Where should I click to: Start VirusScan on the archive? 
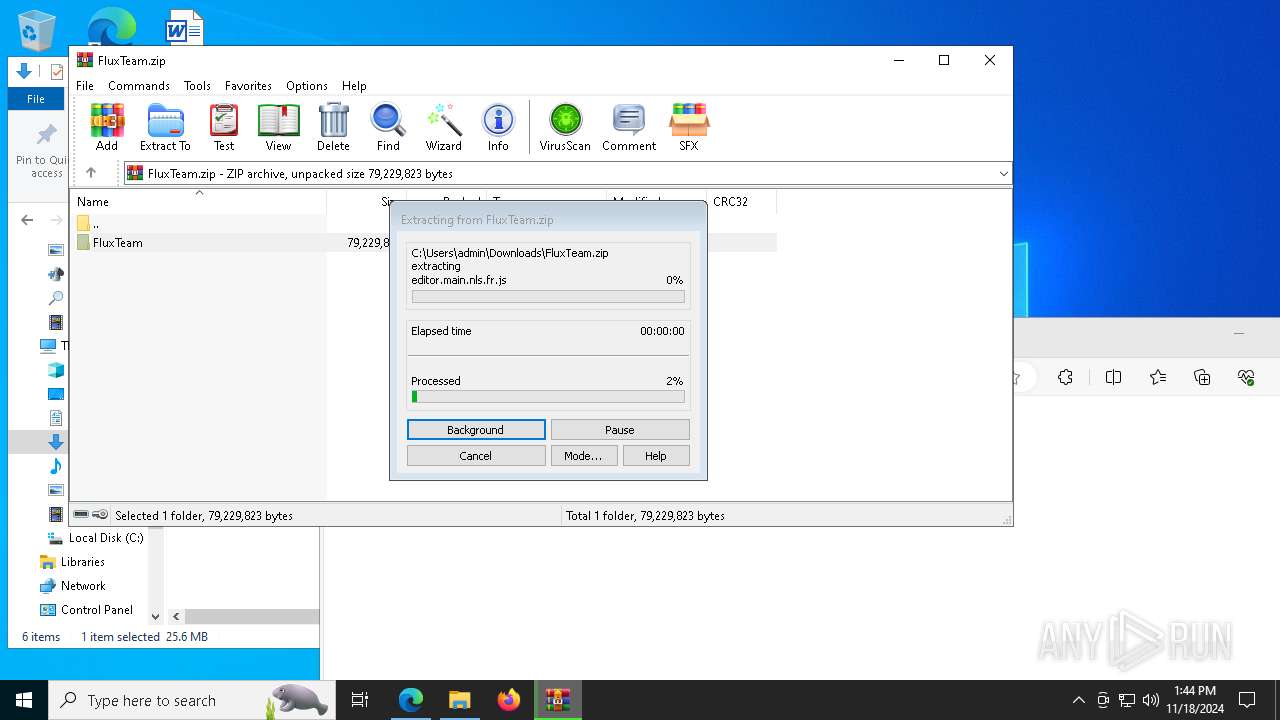tap(565, 127)
